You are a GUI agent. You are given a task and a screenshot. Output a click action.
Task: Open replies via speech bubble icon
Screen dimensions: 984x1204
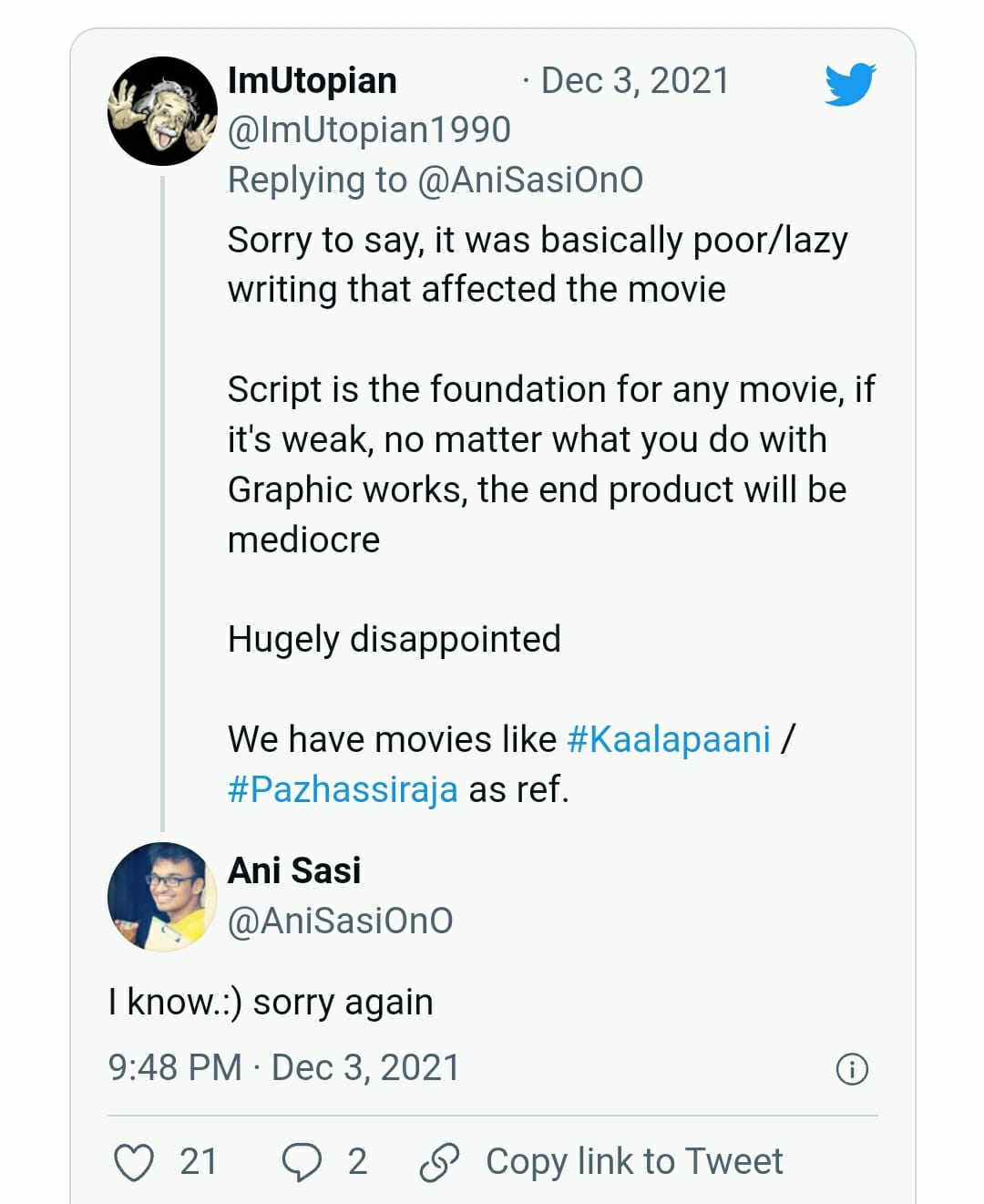[302, 1163]
